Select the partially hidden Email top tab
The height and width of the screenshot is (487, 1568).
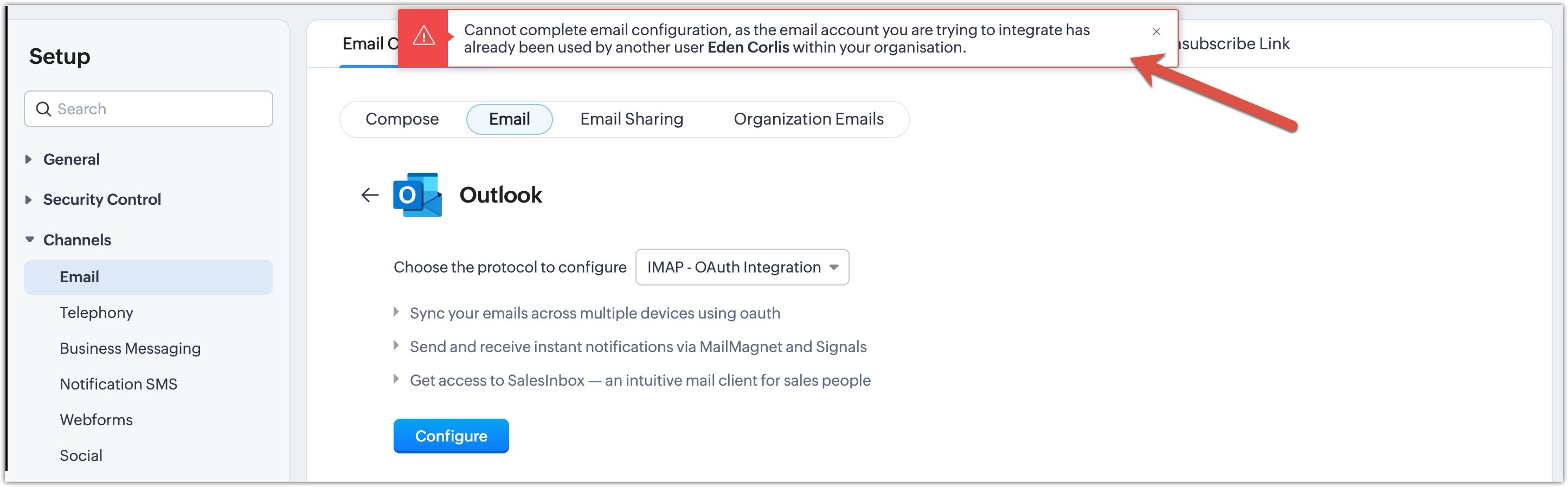pyautogui.click(x=369, y=44)
